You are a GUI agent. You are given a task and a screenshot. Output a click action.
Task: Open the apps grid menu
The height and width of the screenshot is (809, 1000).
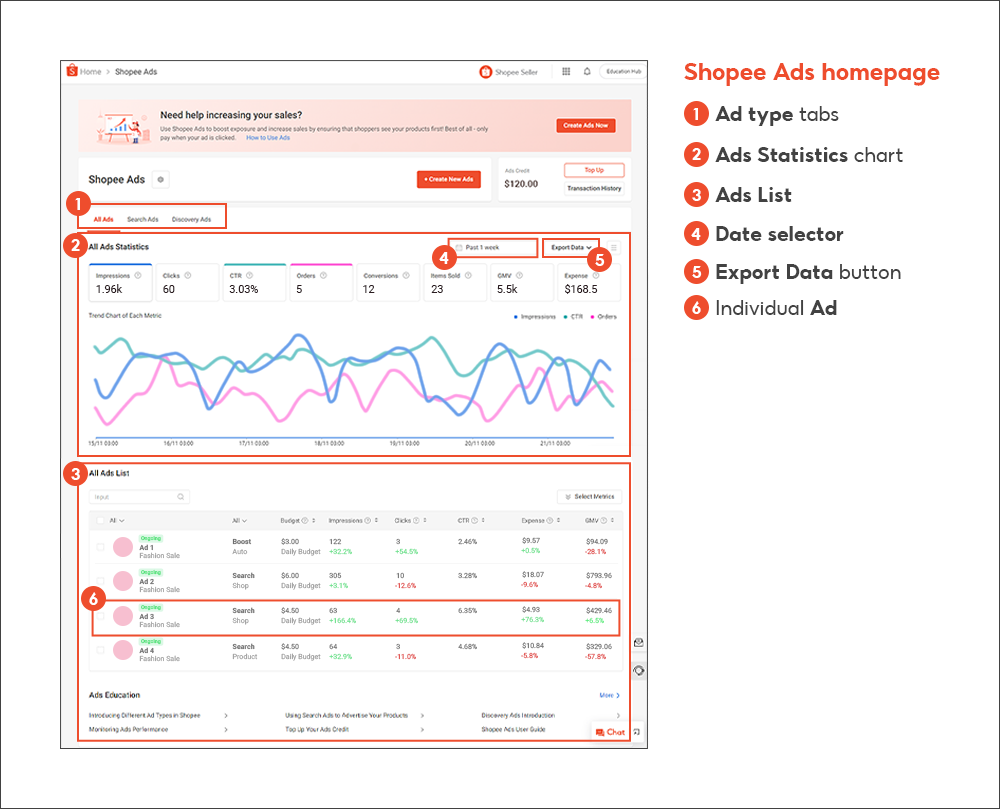[566, 71]
